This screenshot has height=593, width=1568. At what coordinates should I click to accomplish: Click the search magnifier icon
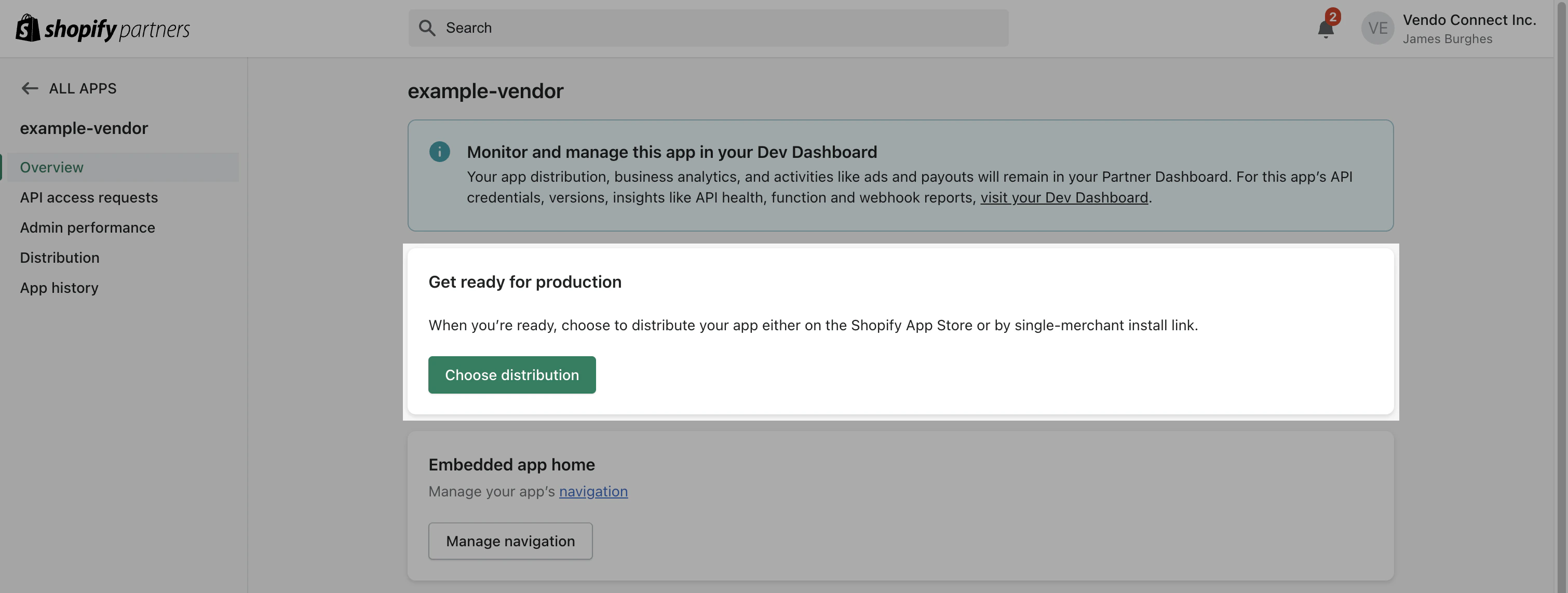point(427,28)
